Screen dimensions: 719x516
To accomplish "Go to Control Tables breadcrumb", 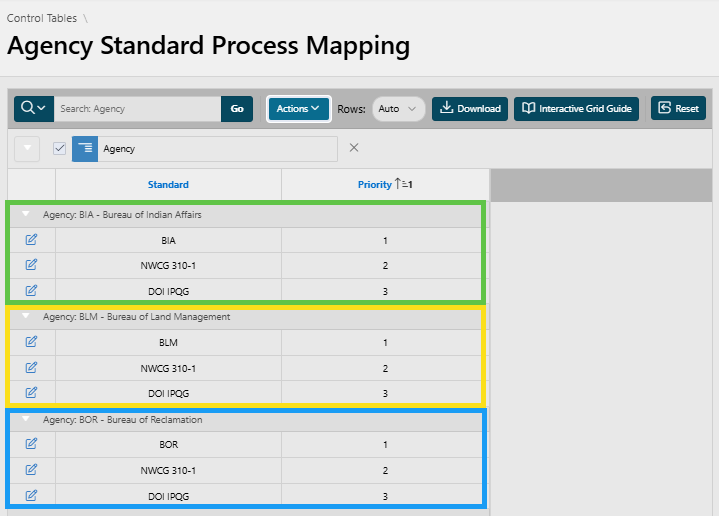I will click(x=41, y=18).
